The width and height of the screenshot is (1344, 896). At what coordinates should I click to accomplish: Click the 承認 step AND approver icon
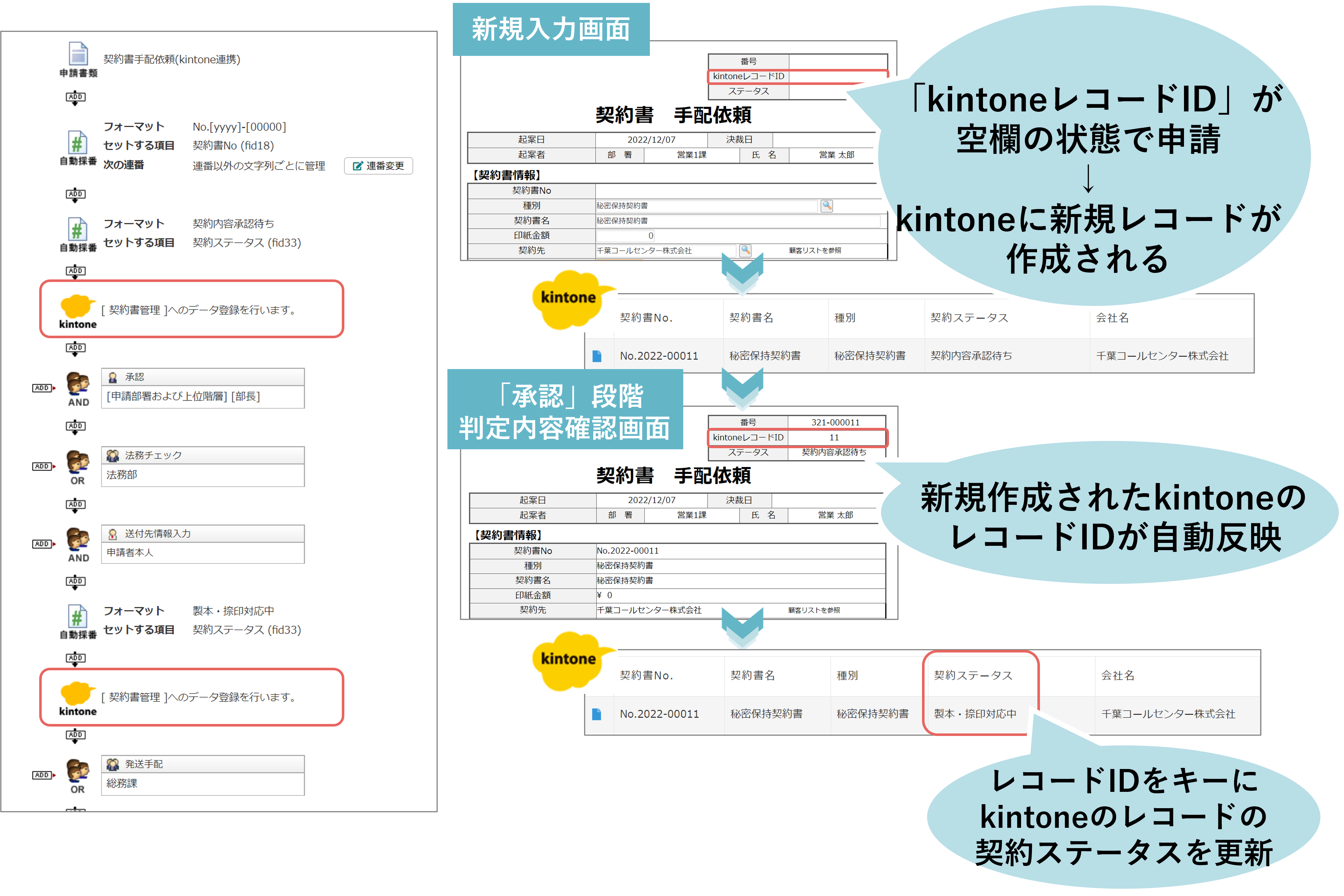(x=78, y=384)
